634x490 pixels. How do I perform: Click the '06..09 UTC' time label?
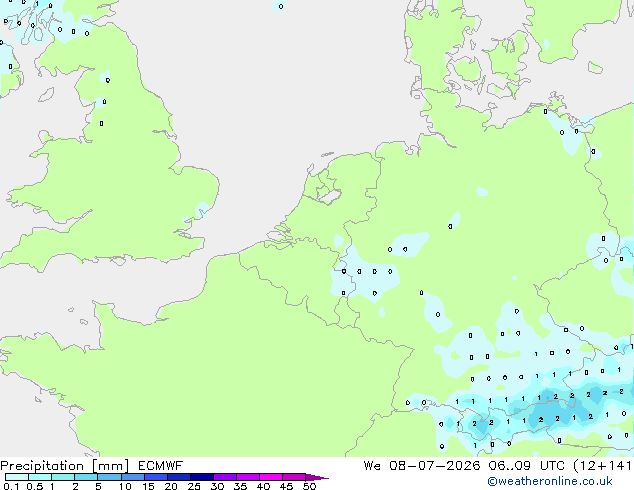coord(527,466)
